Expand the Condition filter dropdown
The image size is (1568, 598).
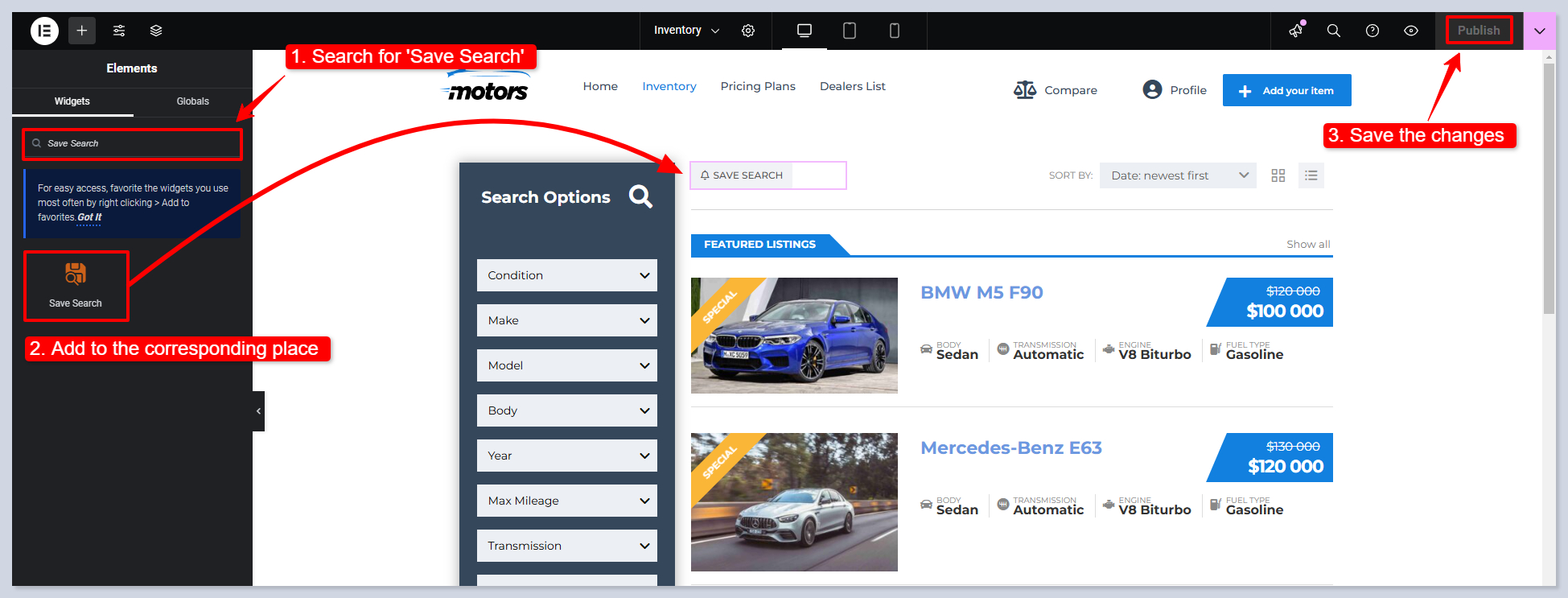click(566, 275)
